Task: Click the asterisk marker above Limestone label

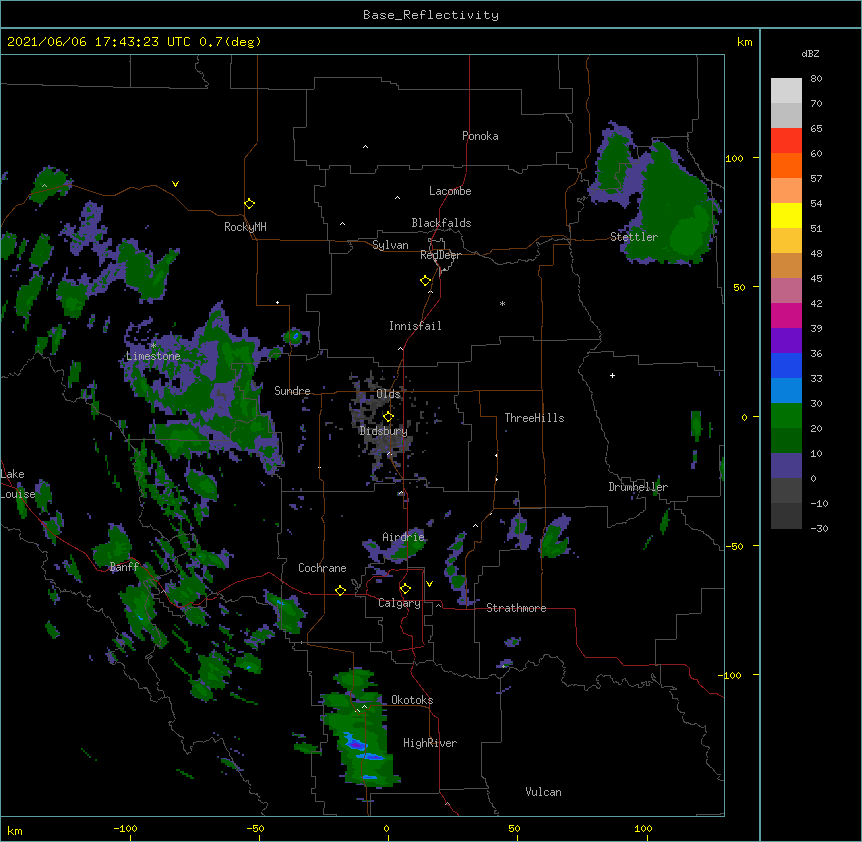Action: (154, 345)
